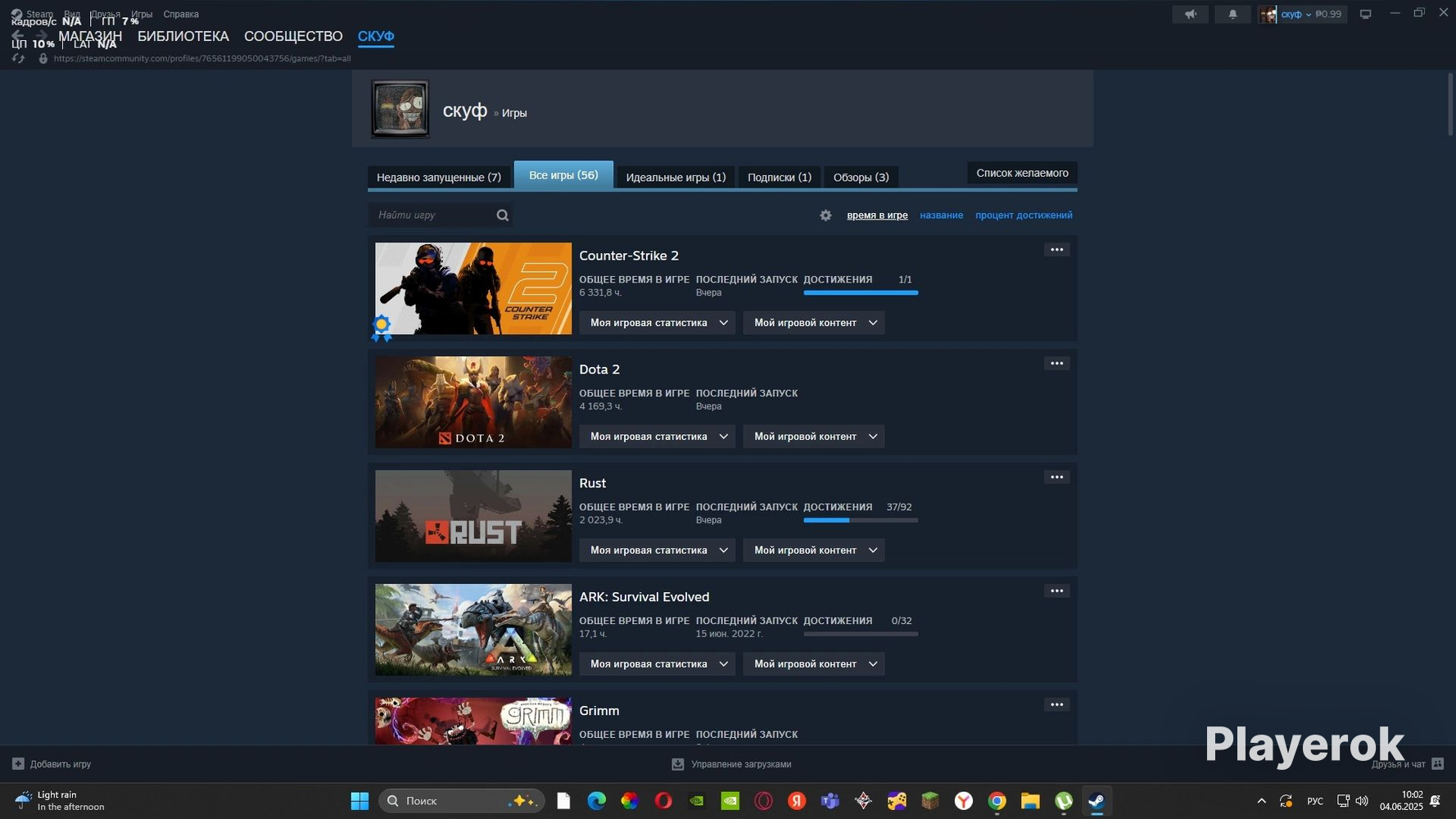Go to БИБЛИОТЕКА in main navigation
The width and height of the screenshot is (1456, 819).
tap(183, 36)
